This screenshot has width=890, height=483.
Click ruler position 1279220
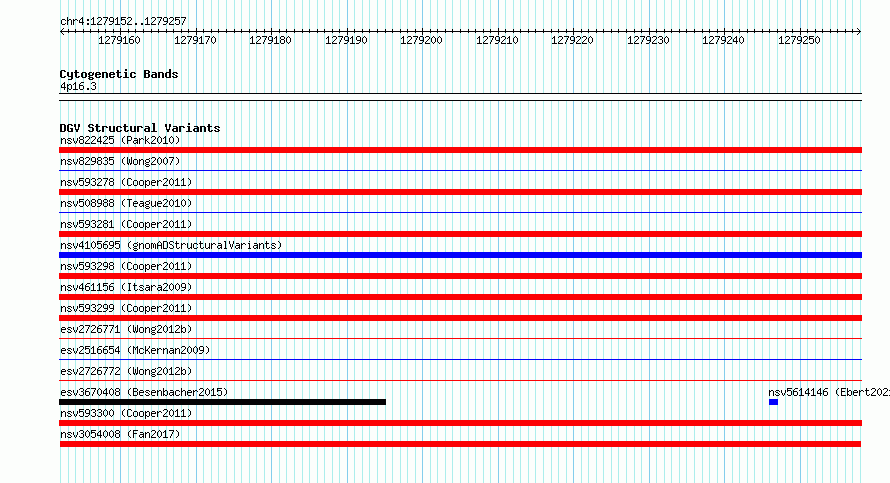point(572,40)
